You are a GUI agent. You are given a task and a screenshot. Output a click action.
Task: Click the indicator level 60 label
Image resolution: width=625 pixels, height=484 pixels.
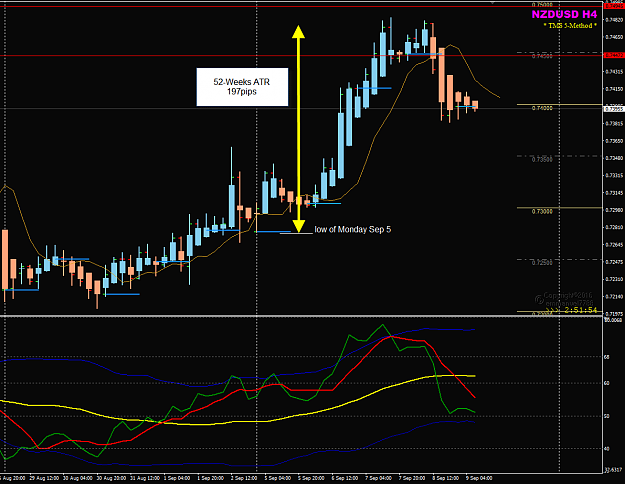(607, 384)
